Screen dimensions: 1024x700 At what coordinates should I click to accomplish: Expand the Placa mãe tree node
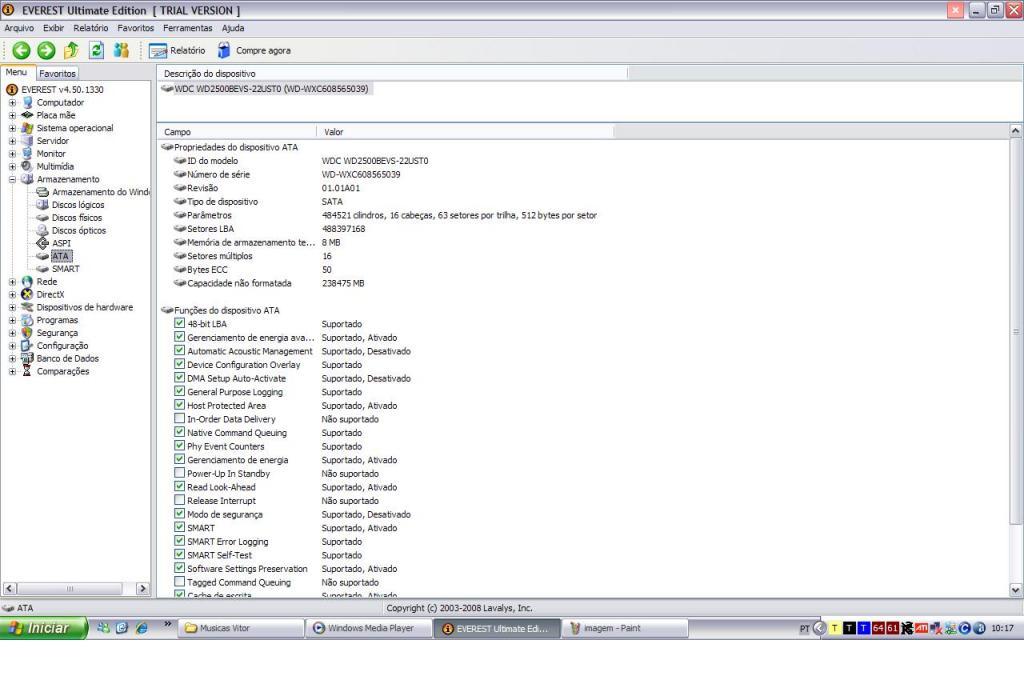click(x=12, y=116)
